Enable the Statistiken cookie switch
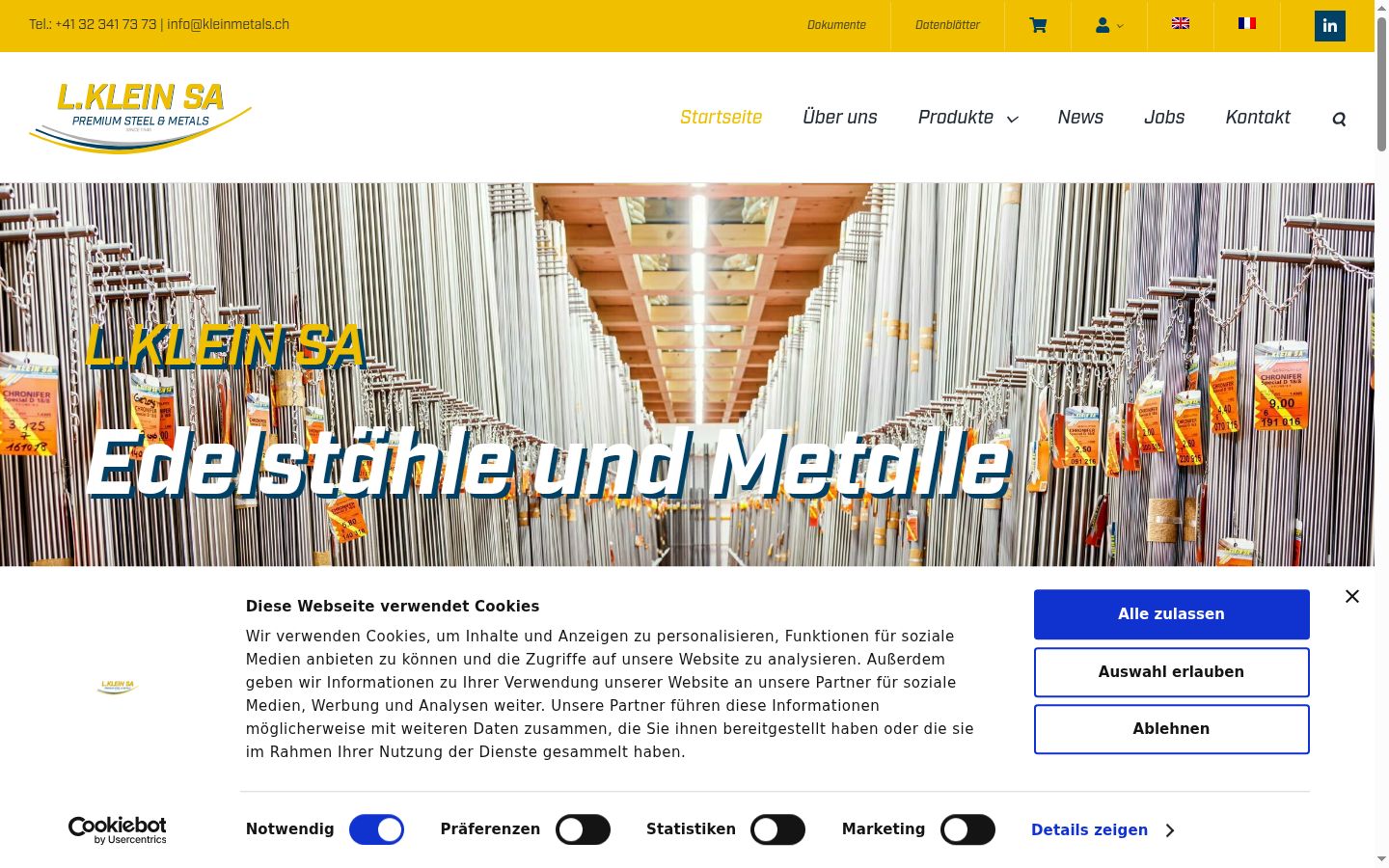 pyautogui.click(x=777, y=829)
